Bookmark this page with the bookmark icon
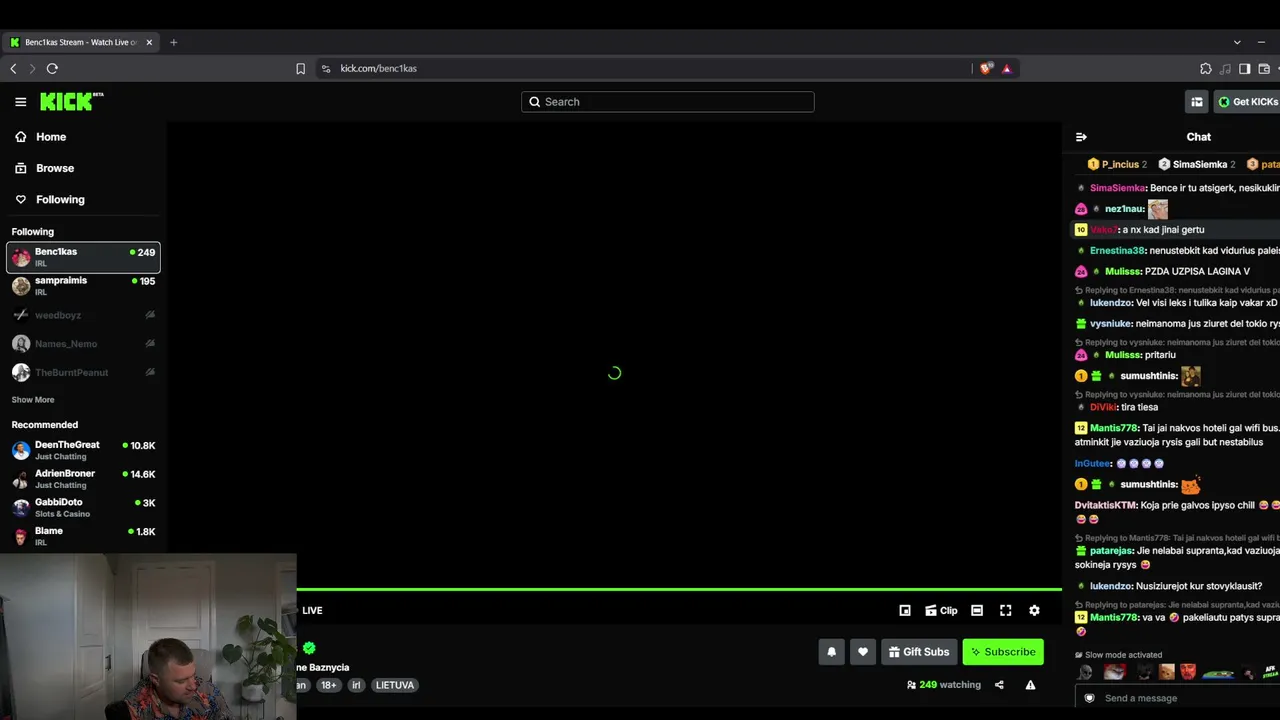The height and width of the screenshot is (720, 1280). pos(300,68)
